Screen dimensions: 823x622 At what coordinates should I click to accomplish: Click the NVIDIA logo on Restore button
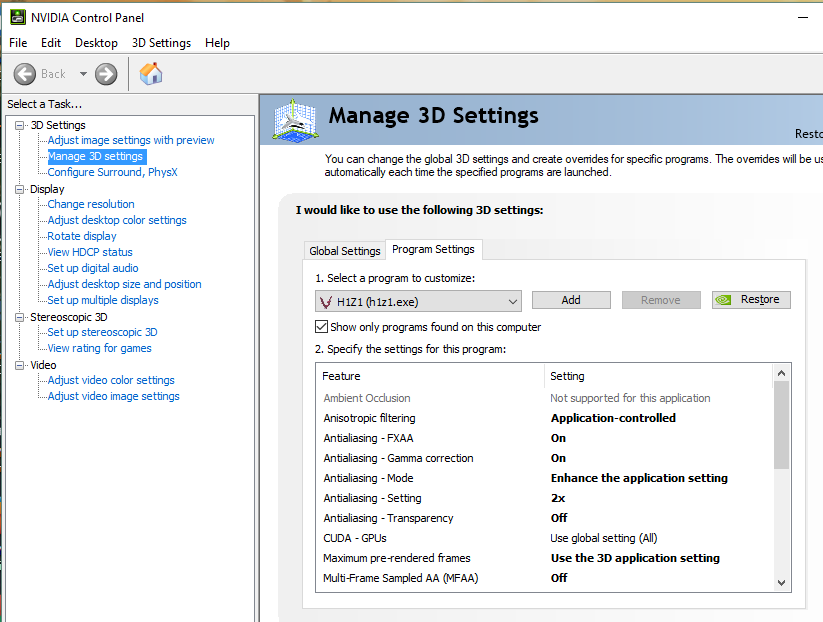723,300
